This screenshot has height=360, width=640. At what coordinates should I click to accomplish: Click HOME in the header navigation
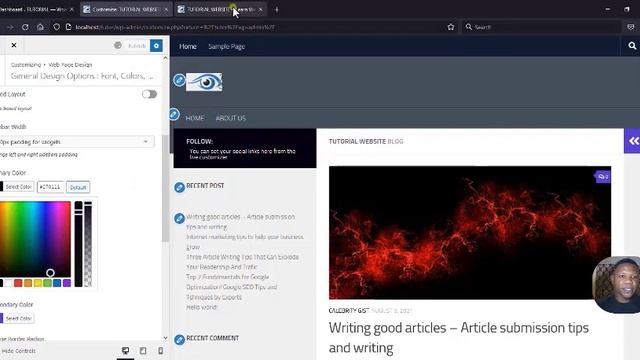click(x=195, y=118)
